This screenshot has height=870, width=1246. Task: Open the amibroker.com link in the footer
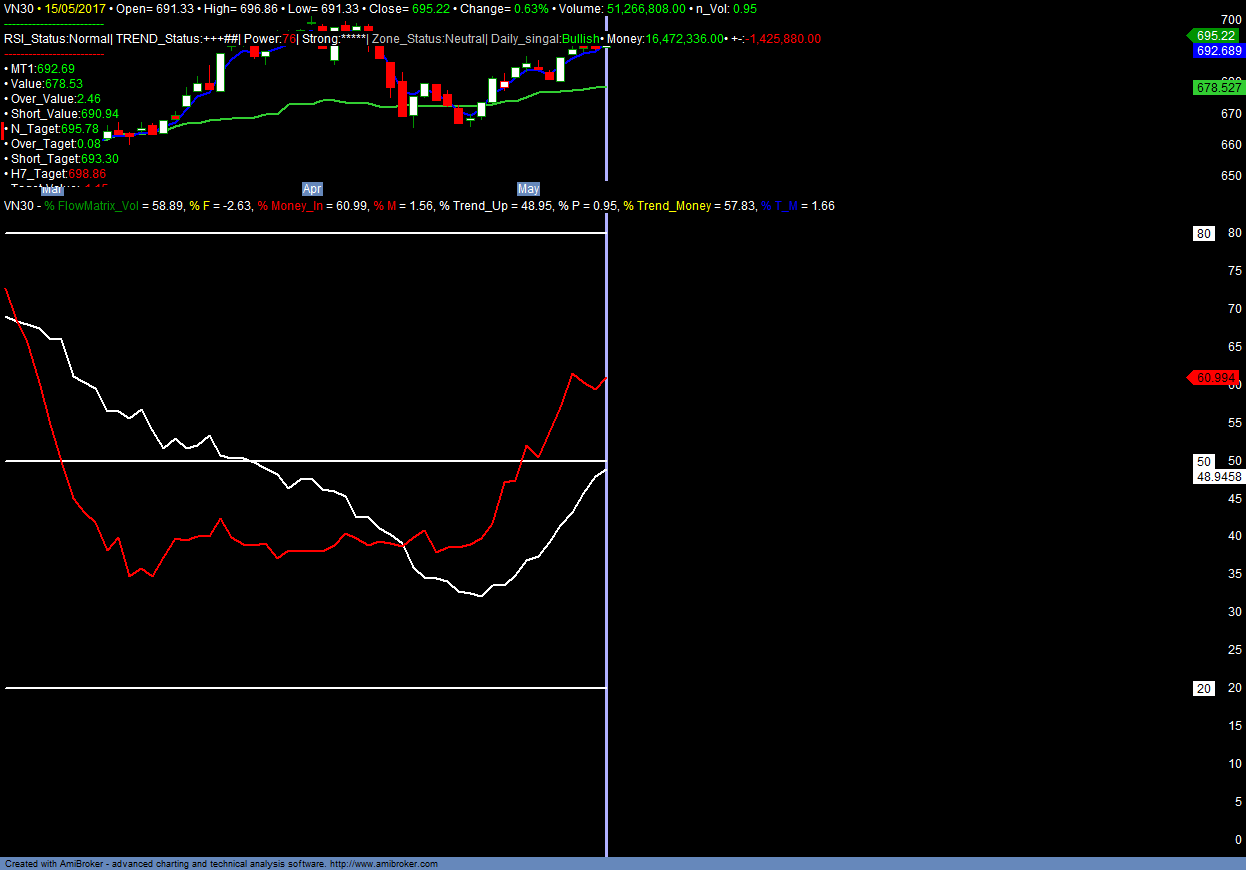(x=383, y=864)
